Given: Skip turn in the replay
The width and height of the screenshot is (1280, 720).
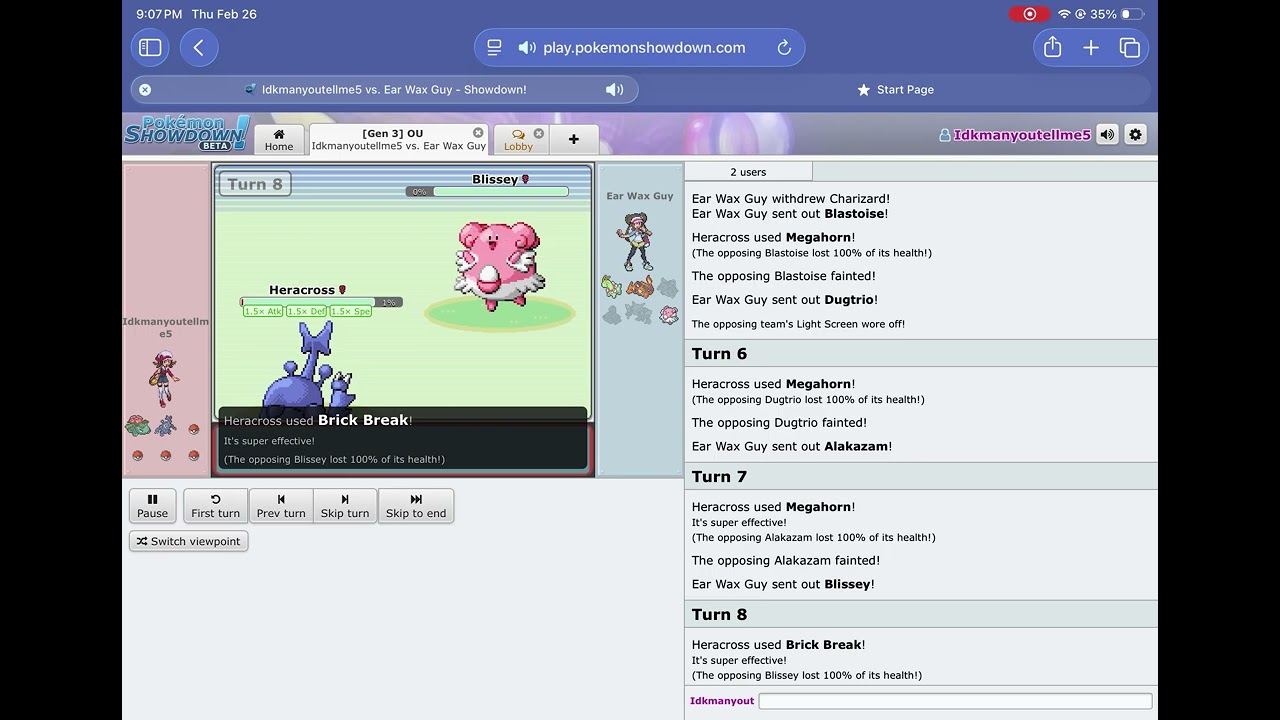Looking at the screenshot, I should click(x=345, y=505).
